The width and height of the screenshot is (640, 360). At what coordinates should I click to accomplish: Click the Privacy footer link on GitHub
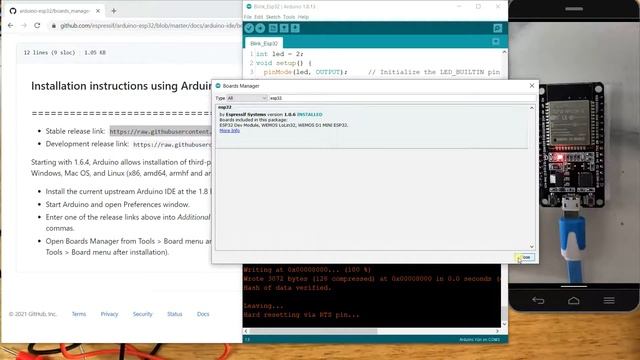(109, 314)
